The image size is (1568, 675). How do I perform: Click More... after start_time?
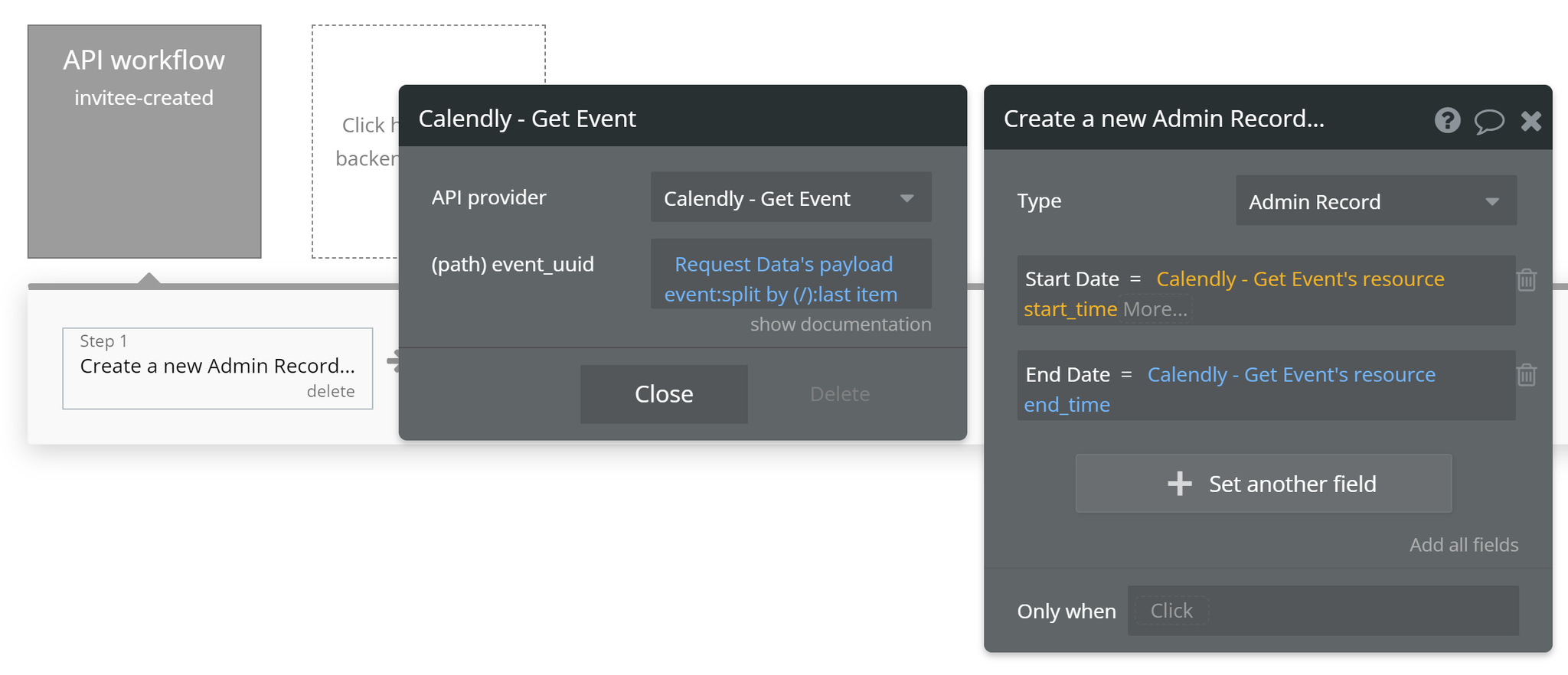click(1155, 309)
